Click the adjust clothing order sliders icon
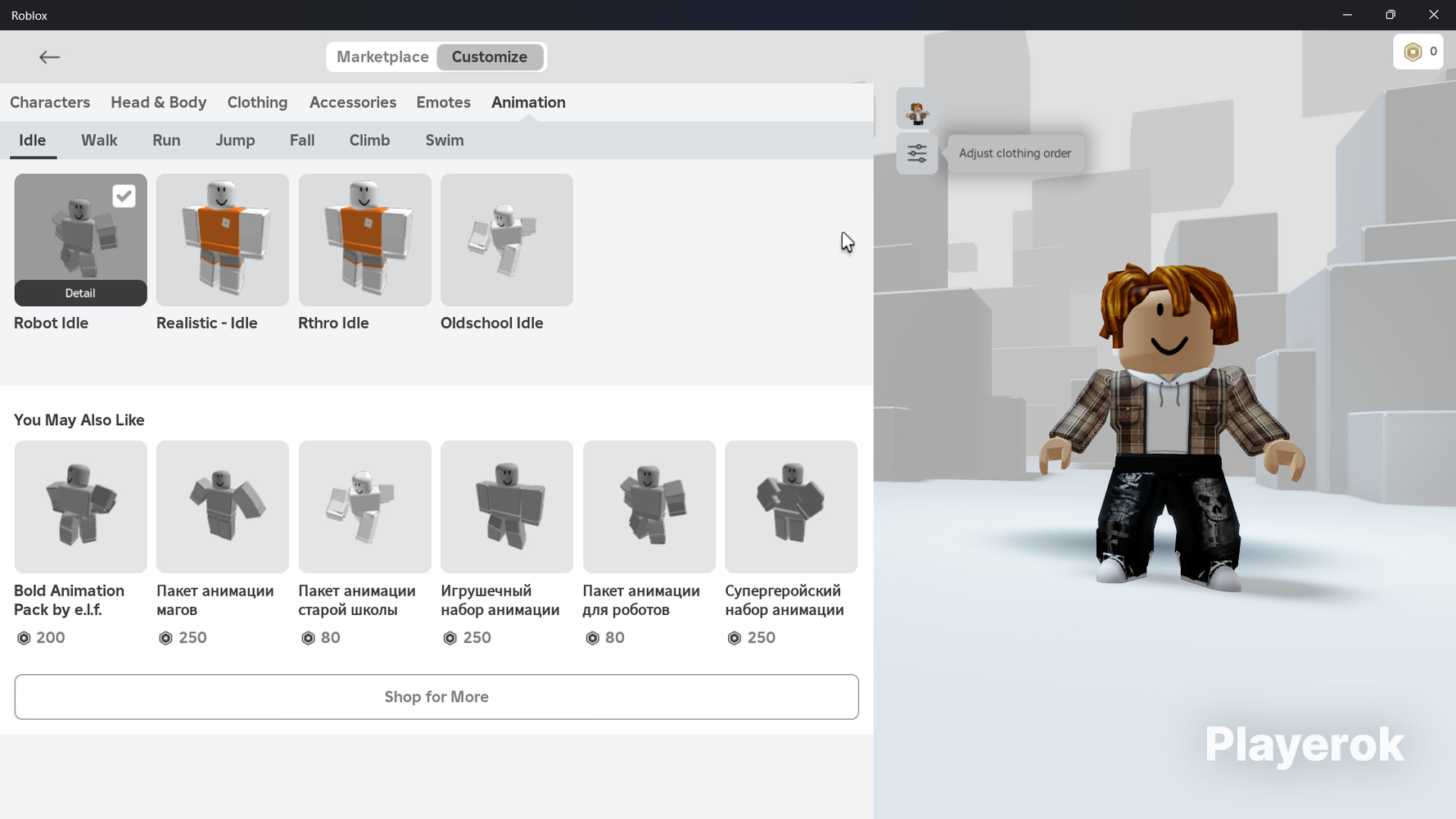 916,153
